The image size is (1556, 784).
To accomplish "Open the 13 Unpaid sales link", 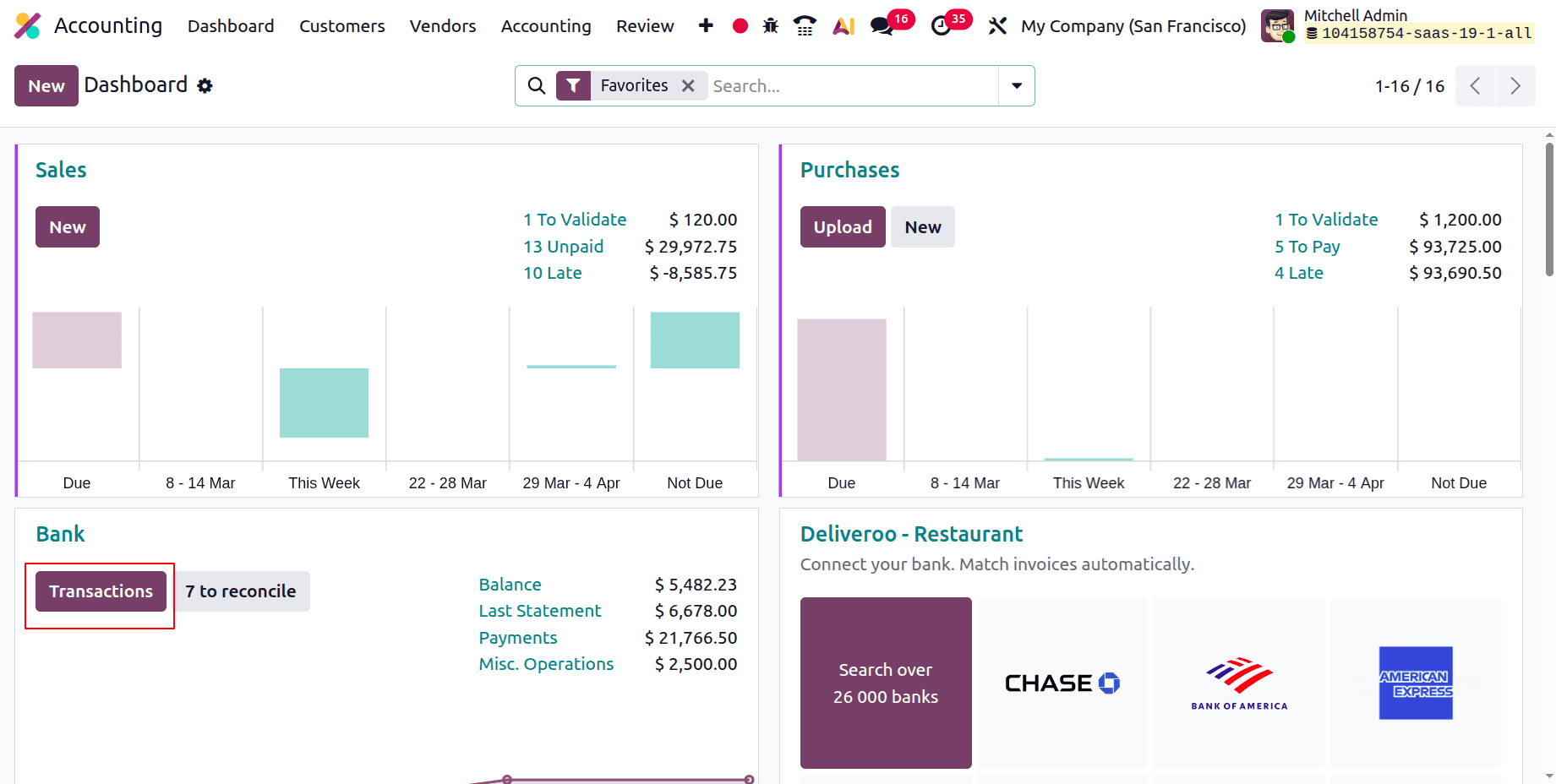I will point(563,246).
